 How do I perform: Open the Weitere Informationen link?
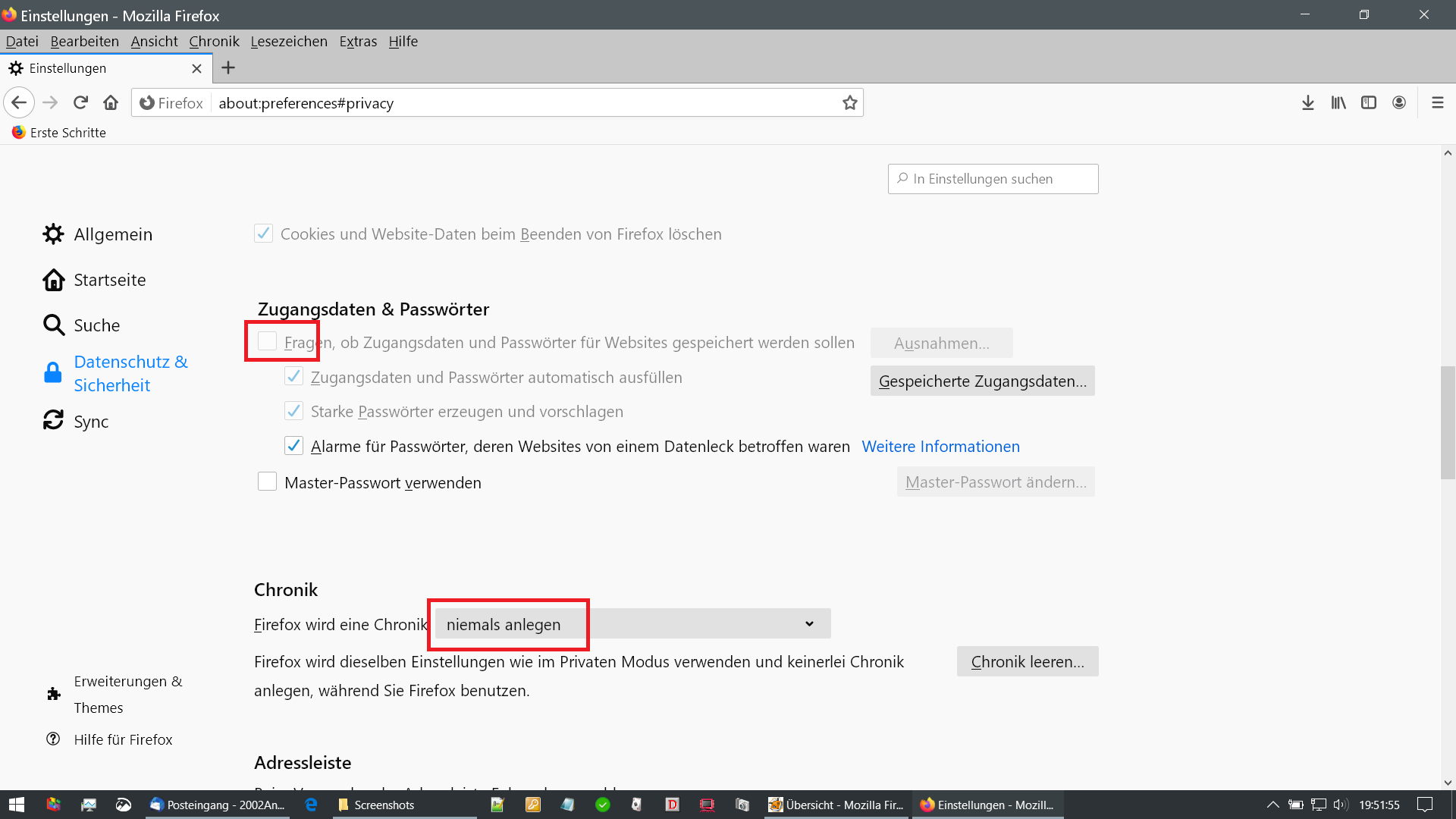click(940, 447)
